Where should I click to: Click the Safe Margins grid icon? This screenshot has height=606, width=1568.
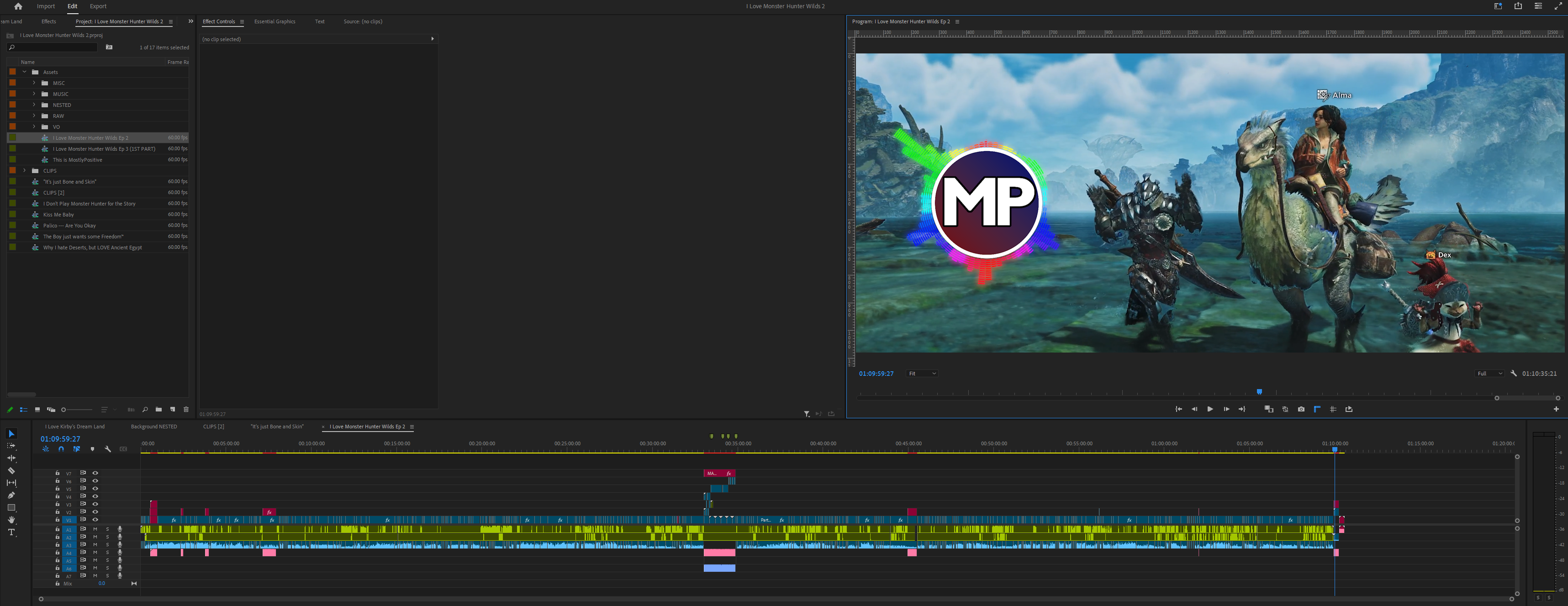[x=1333, y=409]
